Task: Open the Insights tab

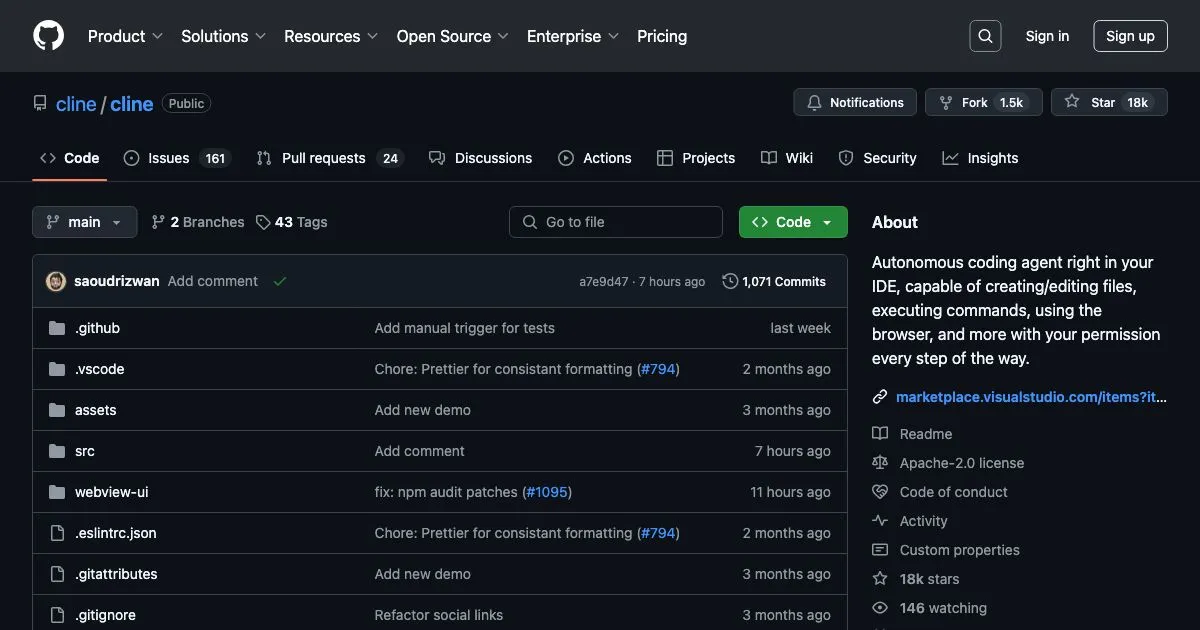Action: coord(992,157)
